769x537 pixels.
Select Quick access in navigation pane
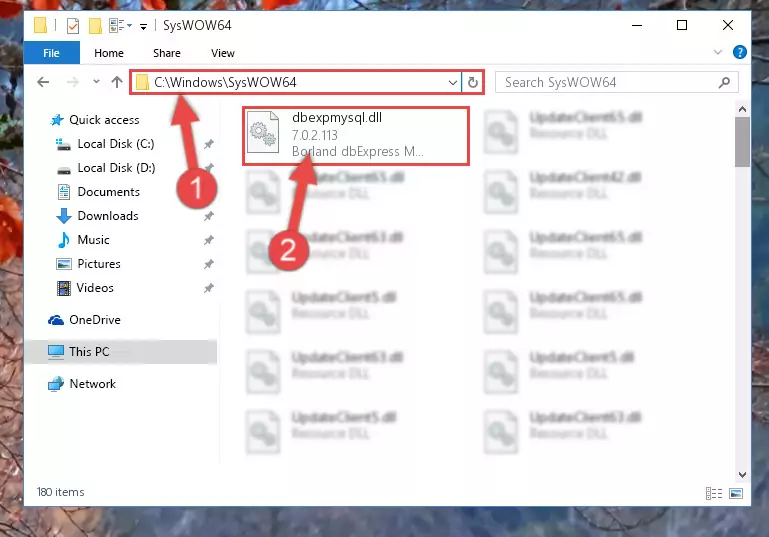coord(104,120)
